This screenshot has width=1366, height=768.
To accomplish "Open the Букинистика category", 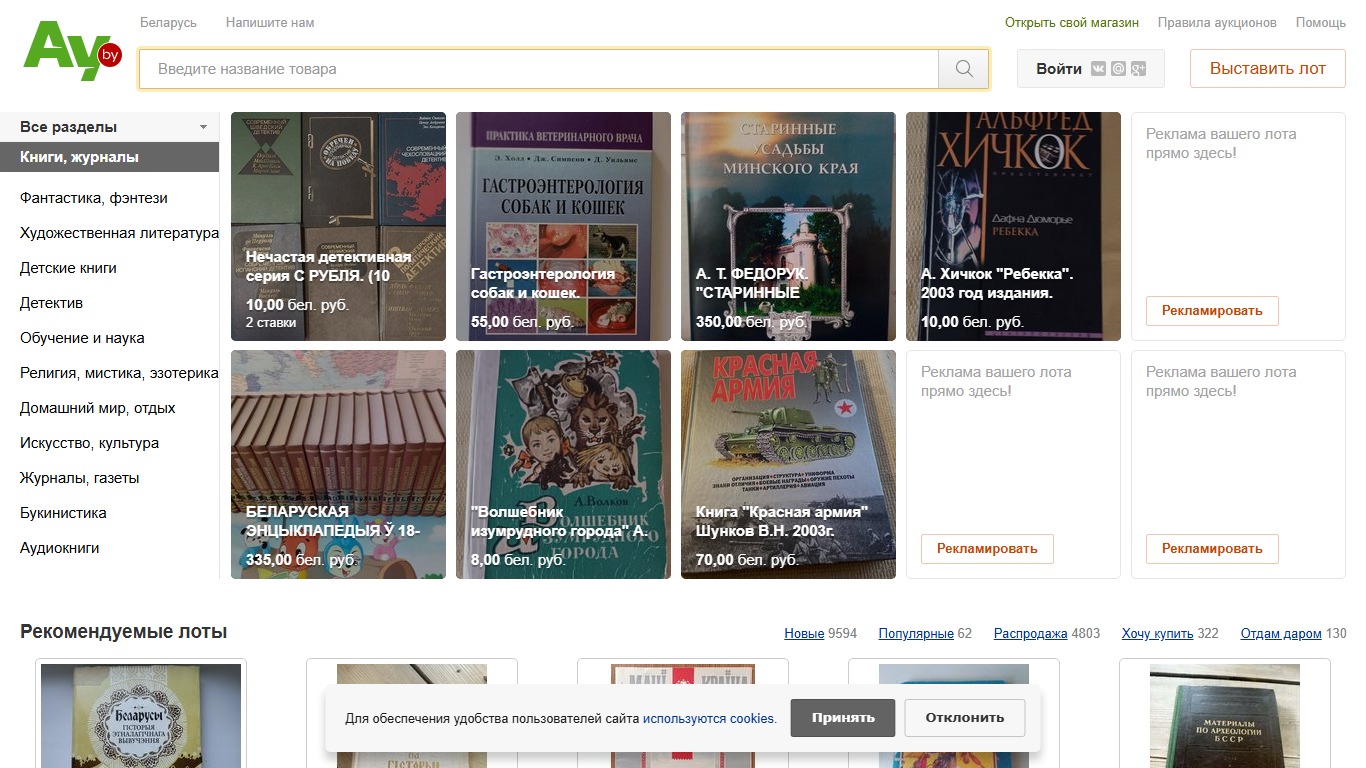I will [x=63, y=513].
